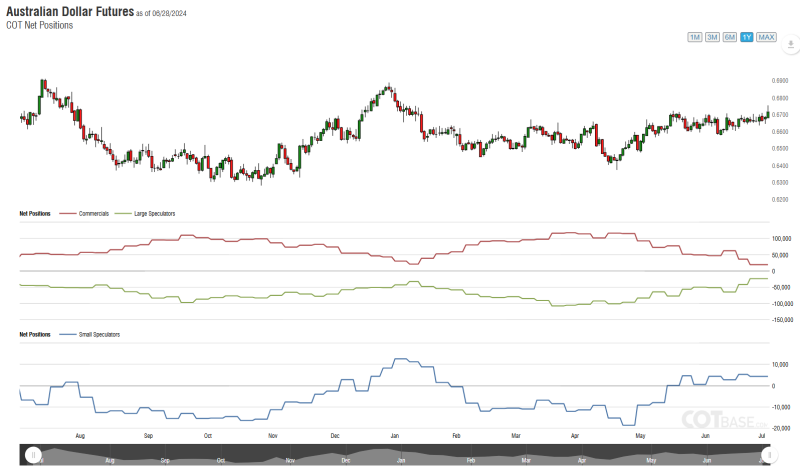800x468 pixels.
Task: Click the navigator timeline at Oct
Action: 222,459
